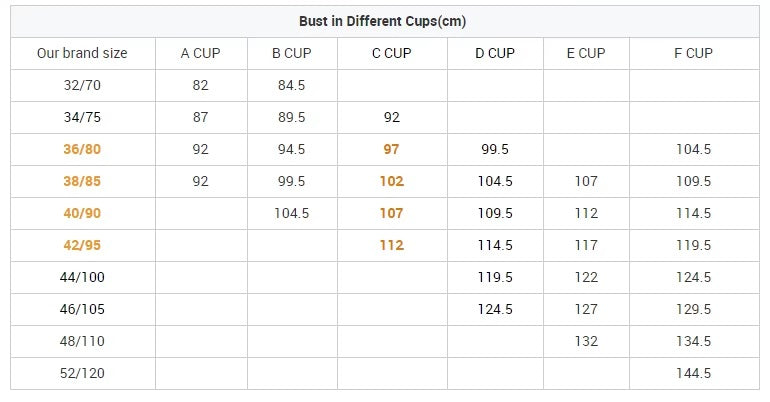Click the 84.5 value under B CUP

pyautogui.click(x=290, y=85)
